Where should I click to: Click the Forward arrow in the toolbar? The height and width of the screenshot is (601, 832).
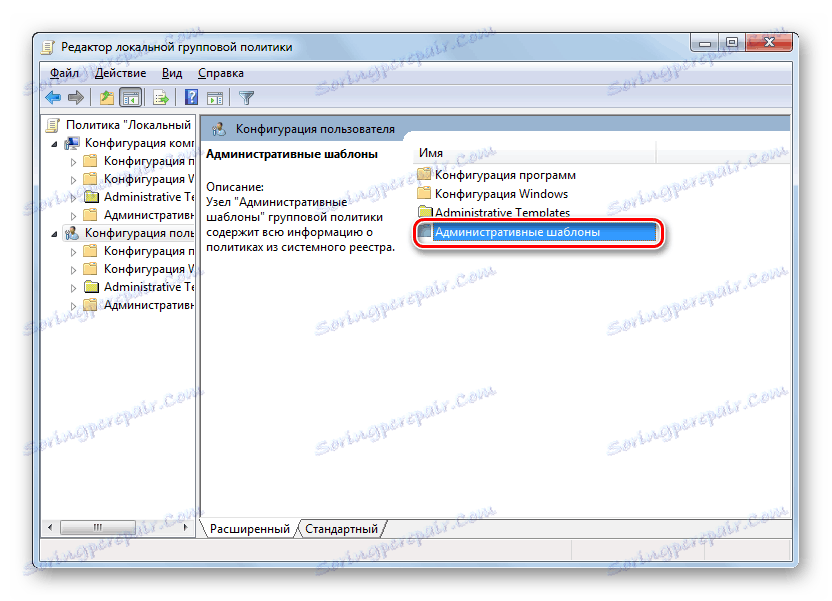tap(76, 97)
